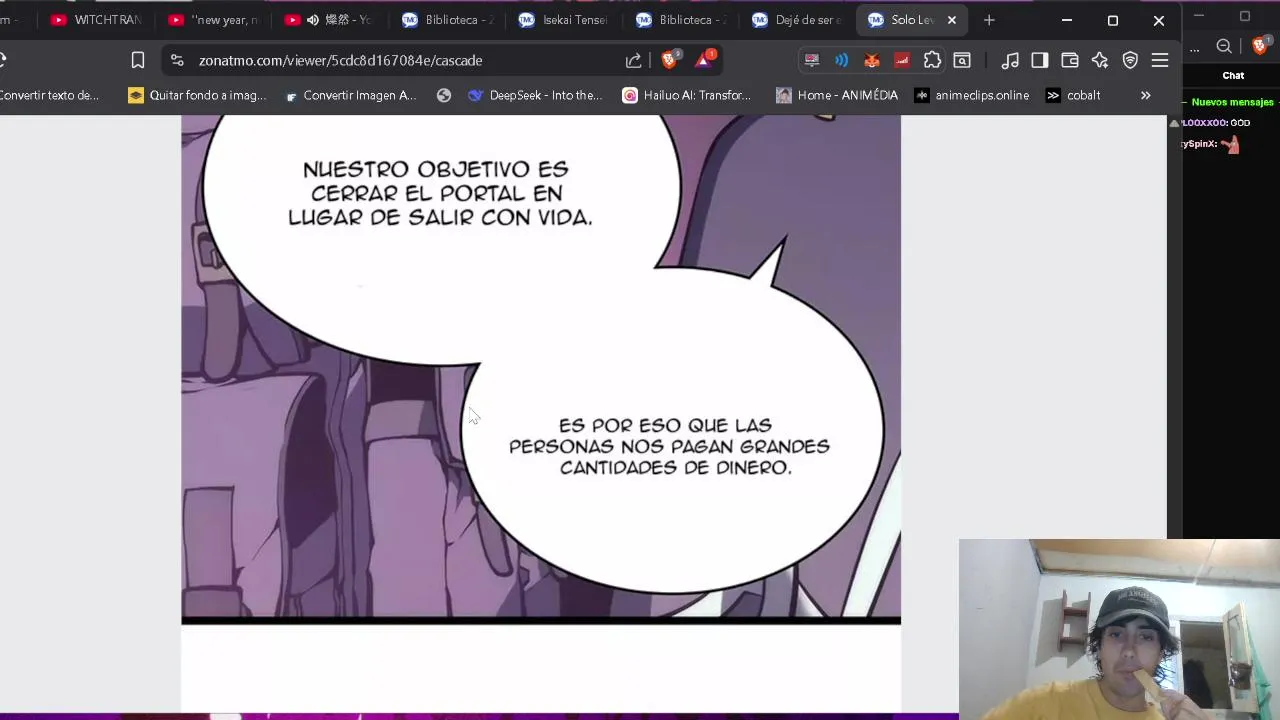Image resolution: width=1280 pixels, height=720 pixels.
Task: Open the Home - ANIMÉDIA bookmark
Action: click(837, 95)
